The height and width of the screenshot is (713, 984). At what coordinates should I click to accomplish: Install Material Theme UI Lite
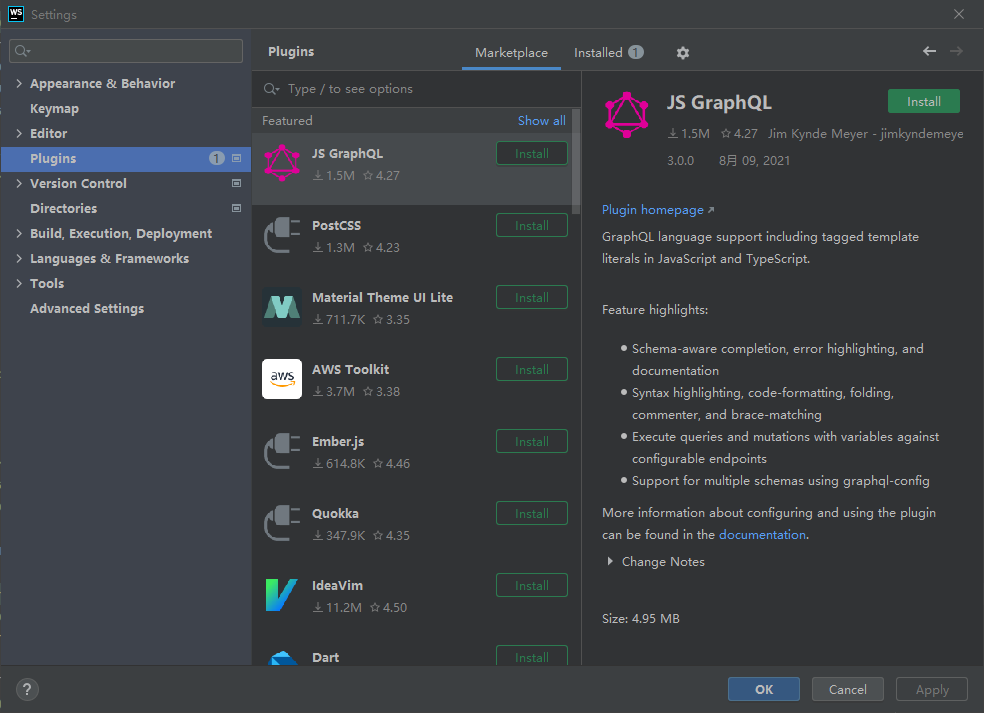point(532,298)
